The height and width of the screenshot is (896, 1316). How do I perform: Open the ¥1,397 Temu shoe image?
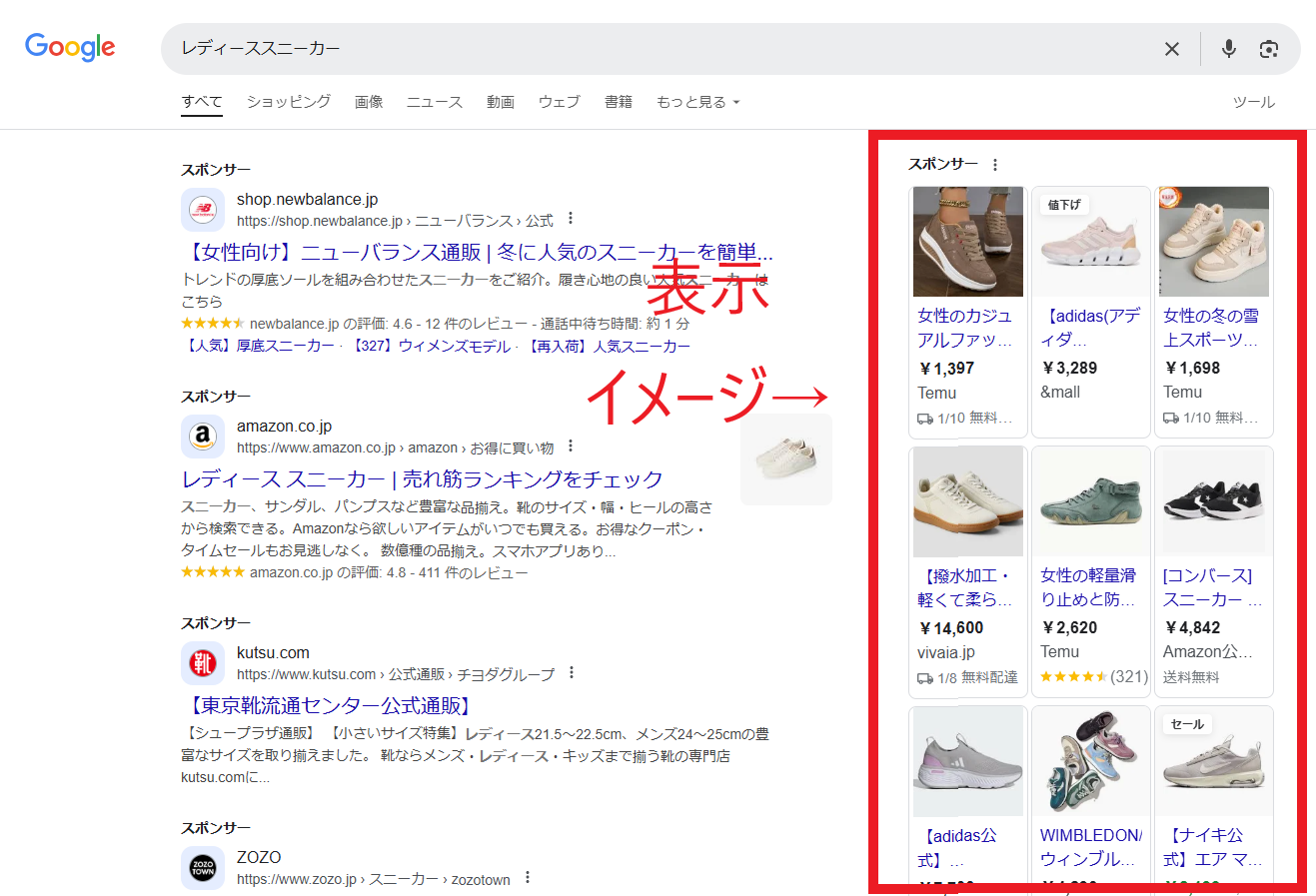(968, 242)
